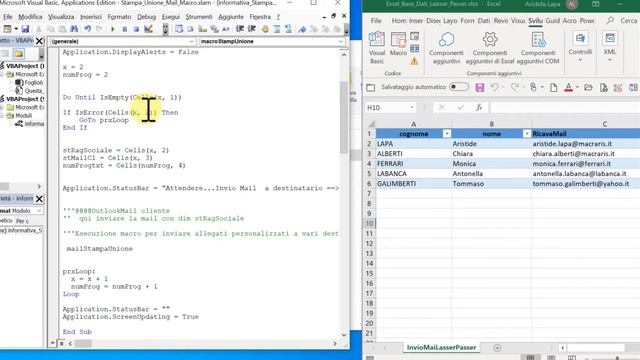Reset macro execution with the stop icon
This screenshot has height=360, width=640.
[x=136, y=29]
